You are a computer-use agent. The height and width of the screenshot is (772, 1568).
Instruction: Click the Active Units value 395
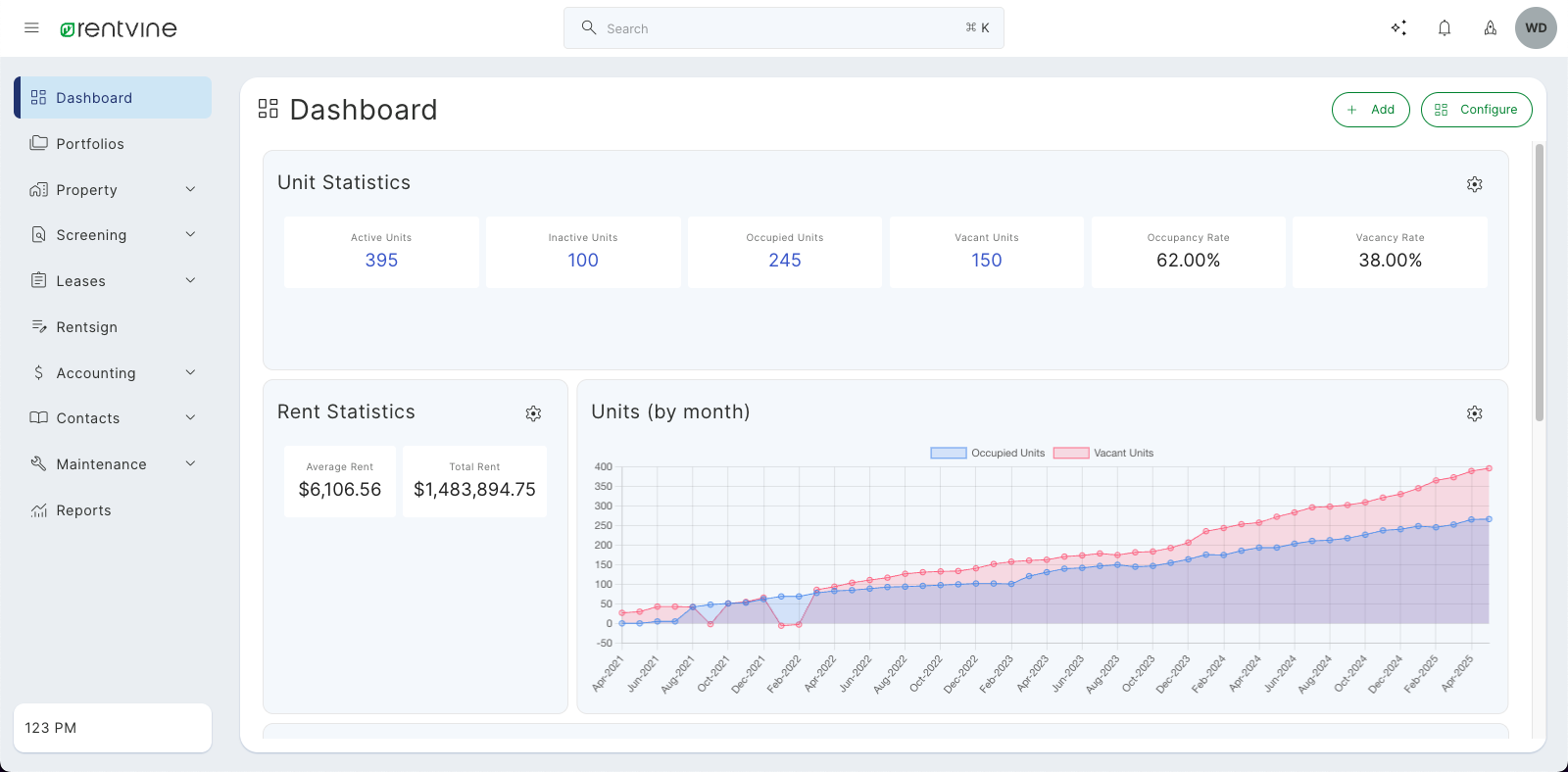point(381,261)
